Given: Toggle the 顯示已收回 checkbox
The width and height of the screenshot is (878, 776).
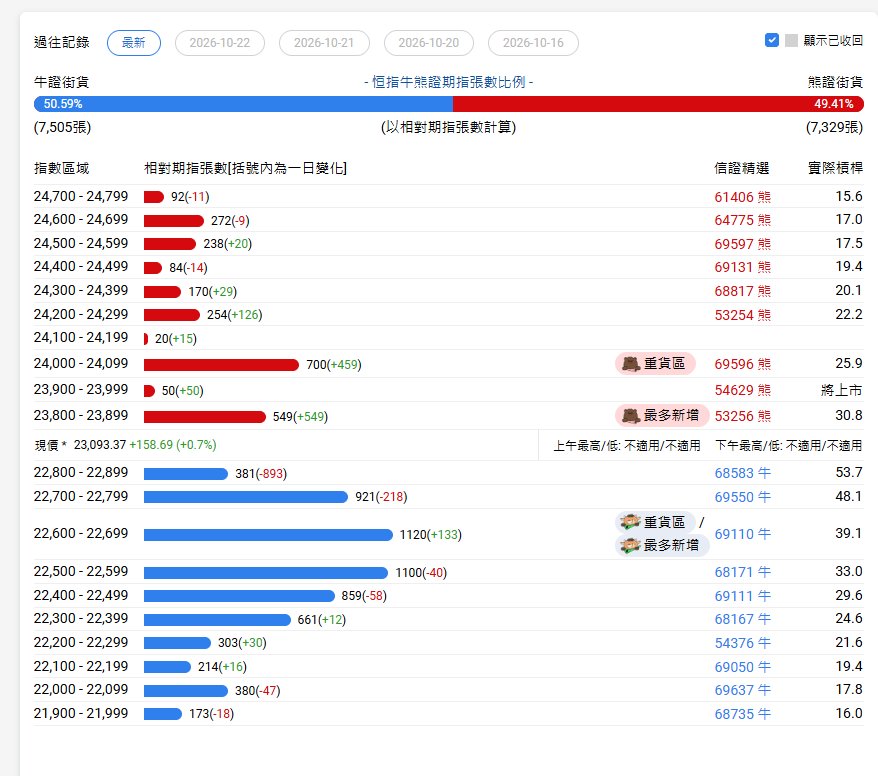Looking at the screenshot, I should [772, 40].
